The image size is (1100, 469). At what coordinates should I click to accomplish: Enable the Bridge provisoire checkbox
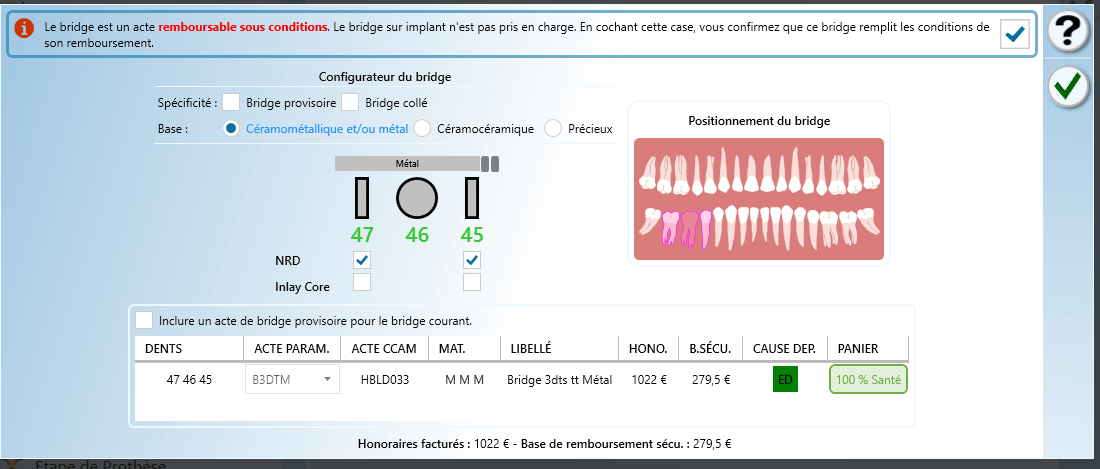[x=231, y=102]
